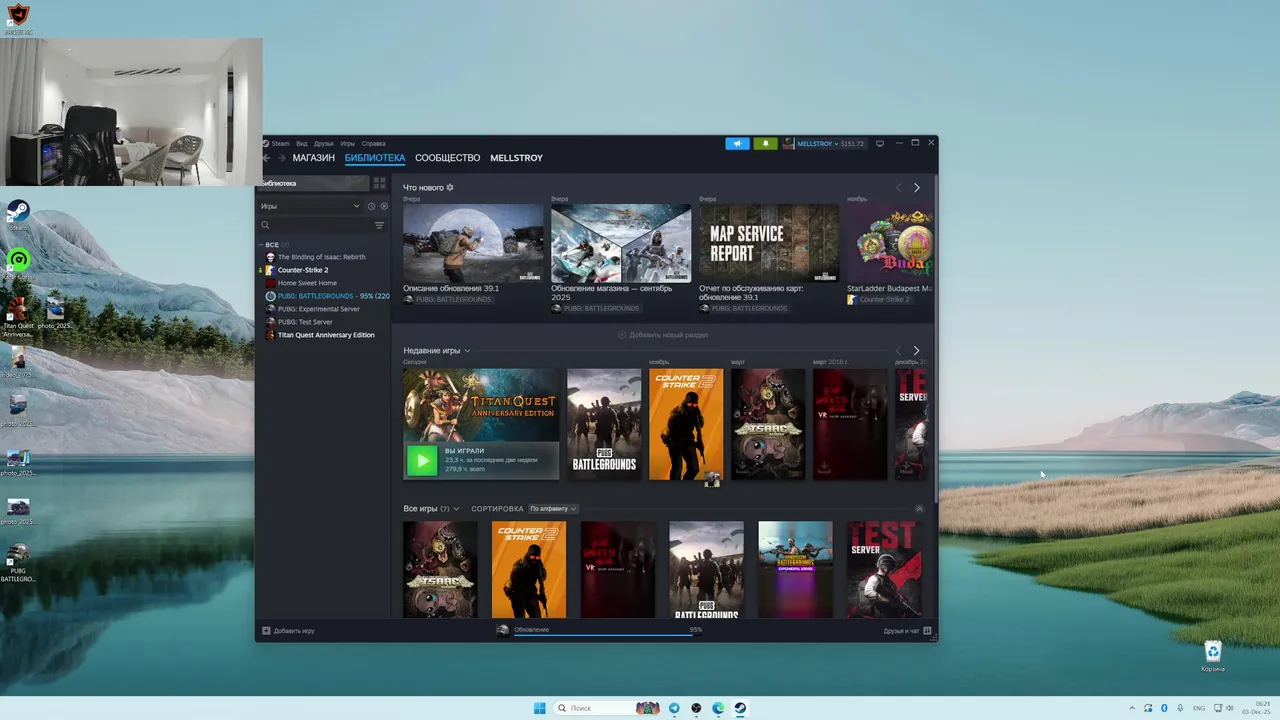Open the Вид menu

pos(301,143)
